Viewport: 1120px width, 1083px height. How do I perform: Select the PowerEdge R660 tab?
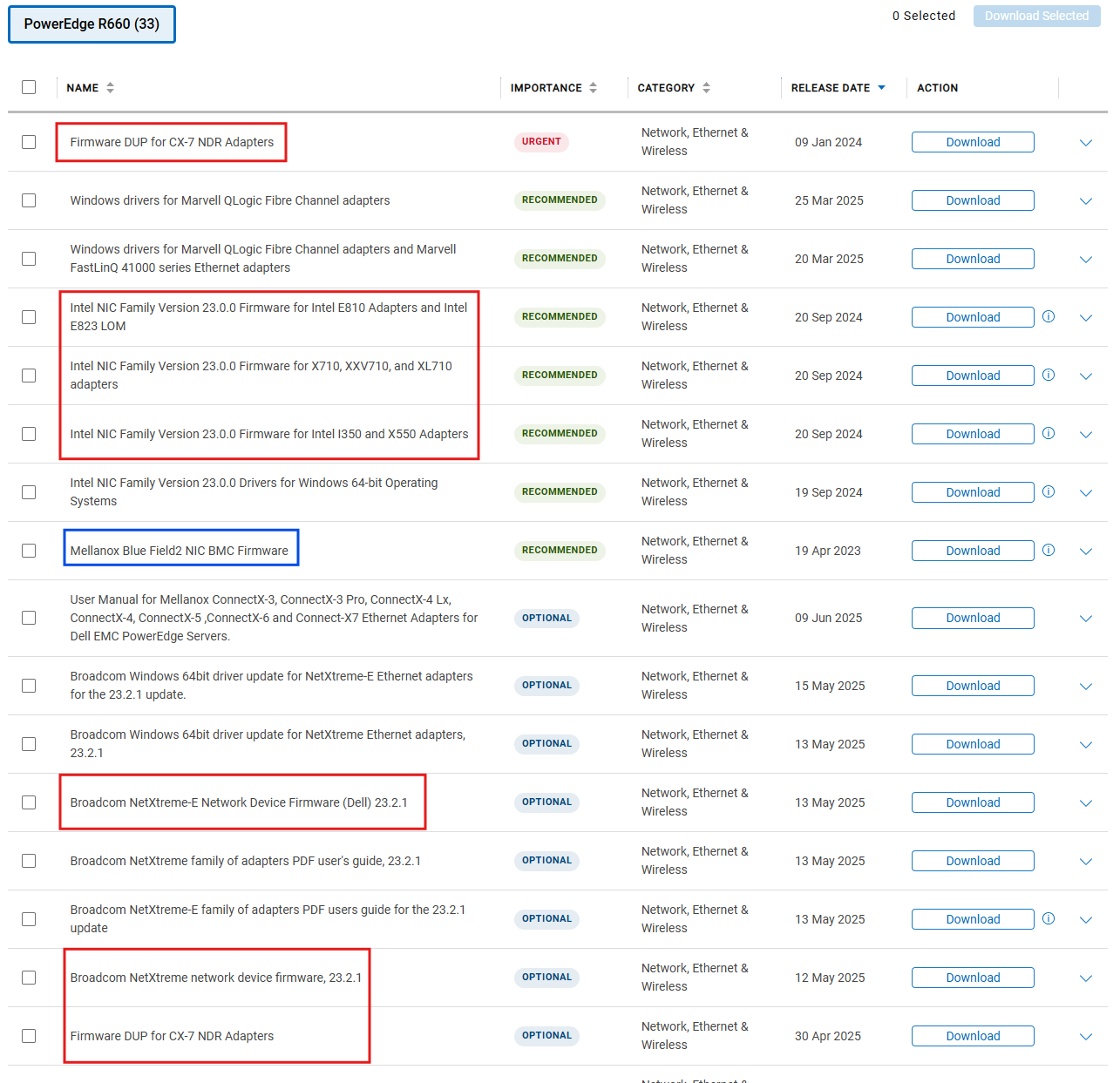click(92, 24)
